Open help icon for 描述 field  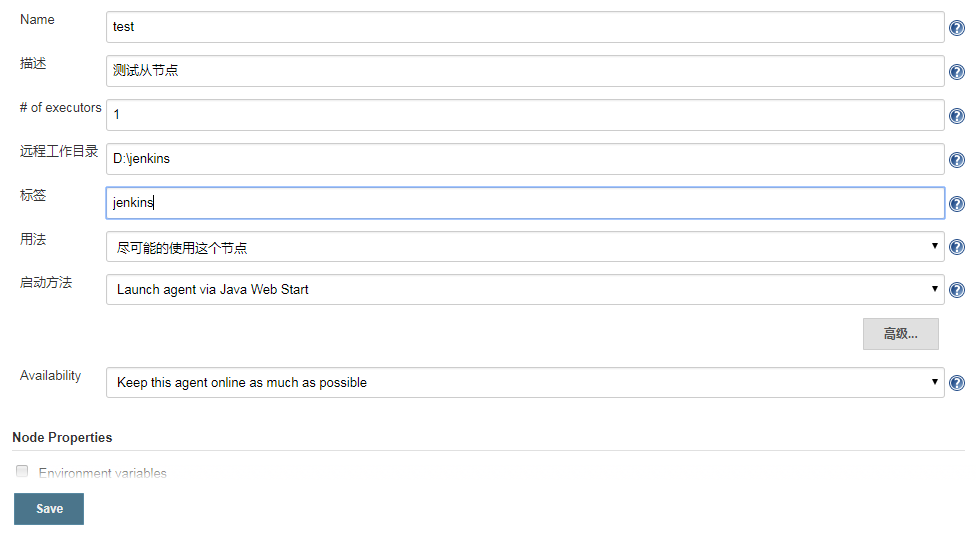coord(957,72)
